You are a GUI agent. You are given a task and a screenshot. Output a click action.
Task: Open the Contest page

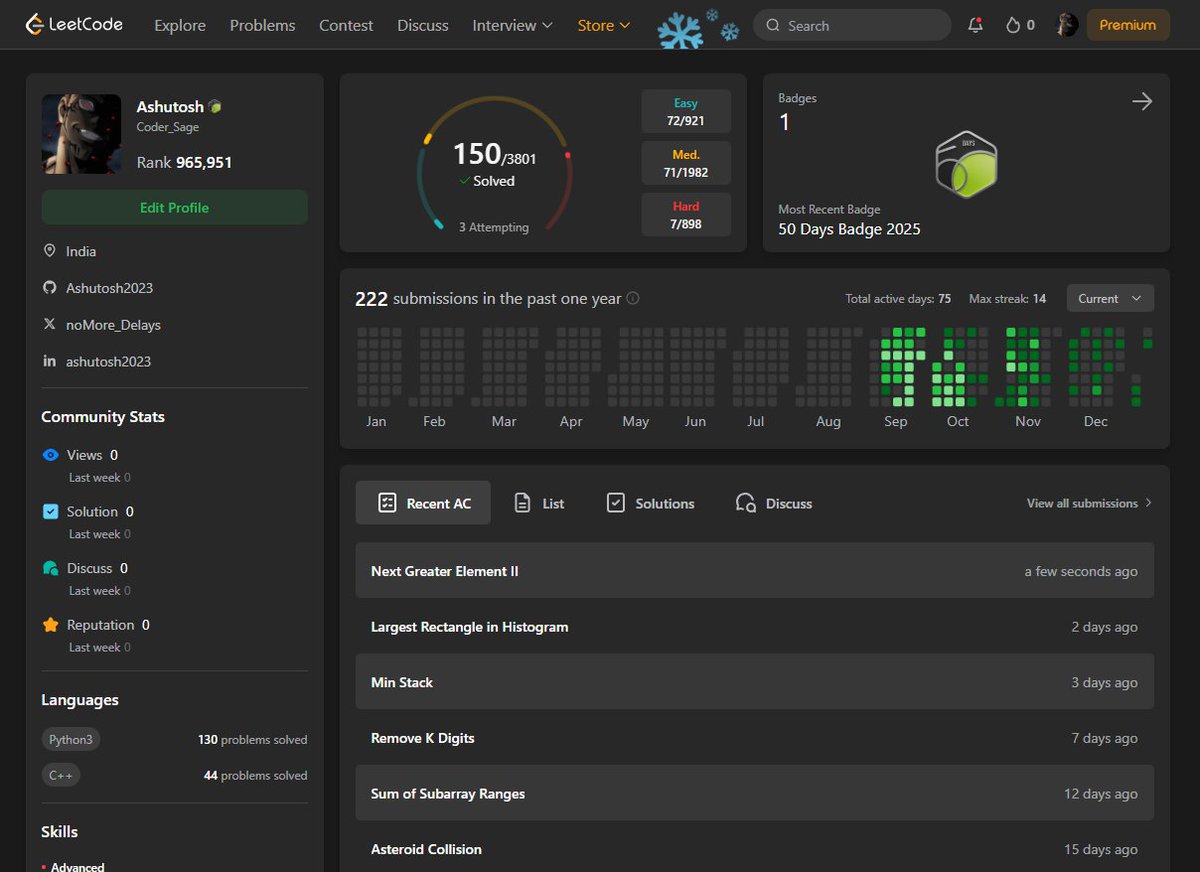tap(346, 25)
